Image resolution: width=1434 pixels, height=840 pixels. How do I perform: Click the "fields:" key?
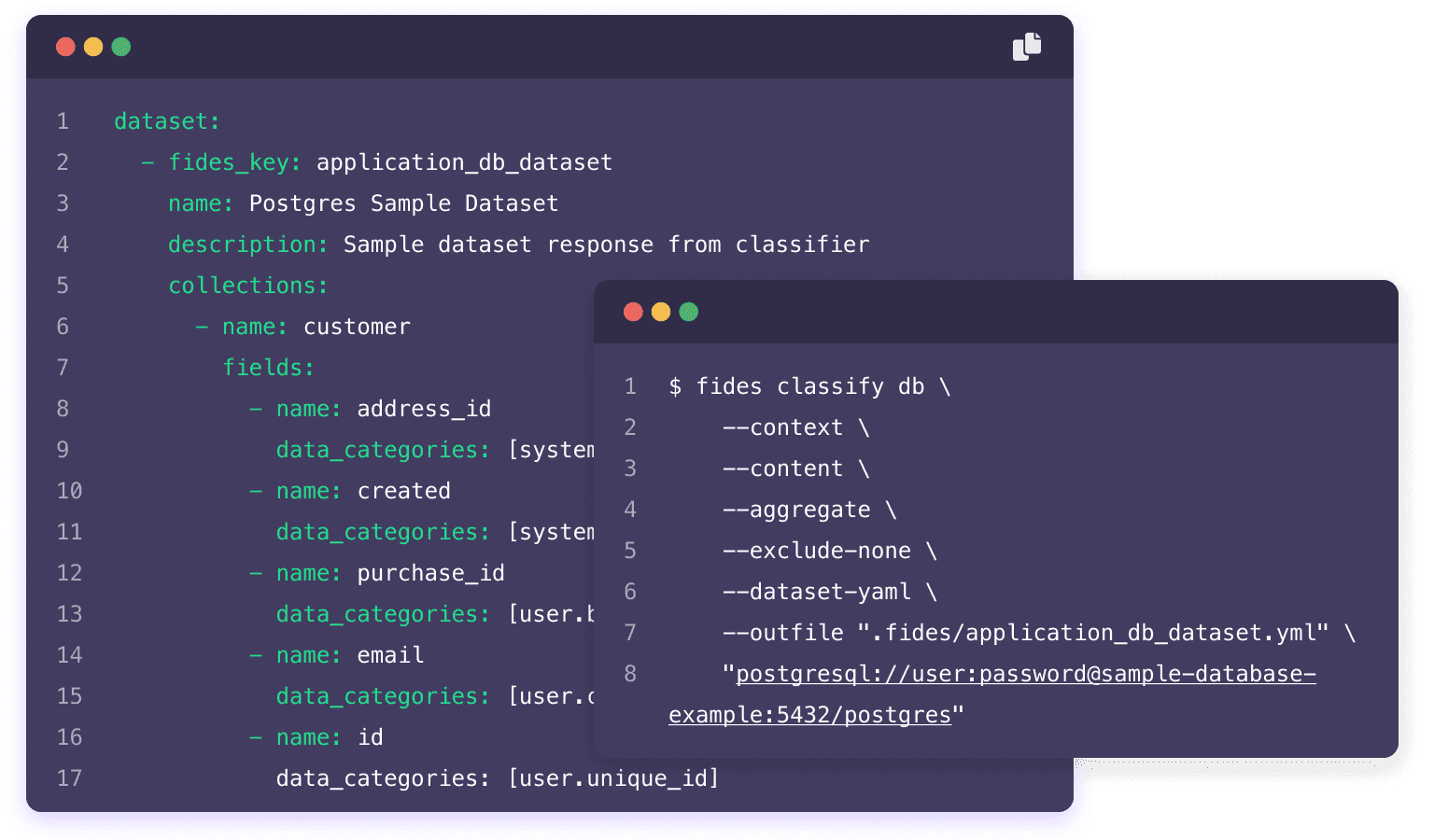coord(268,368)
